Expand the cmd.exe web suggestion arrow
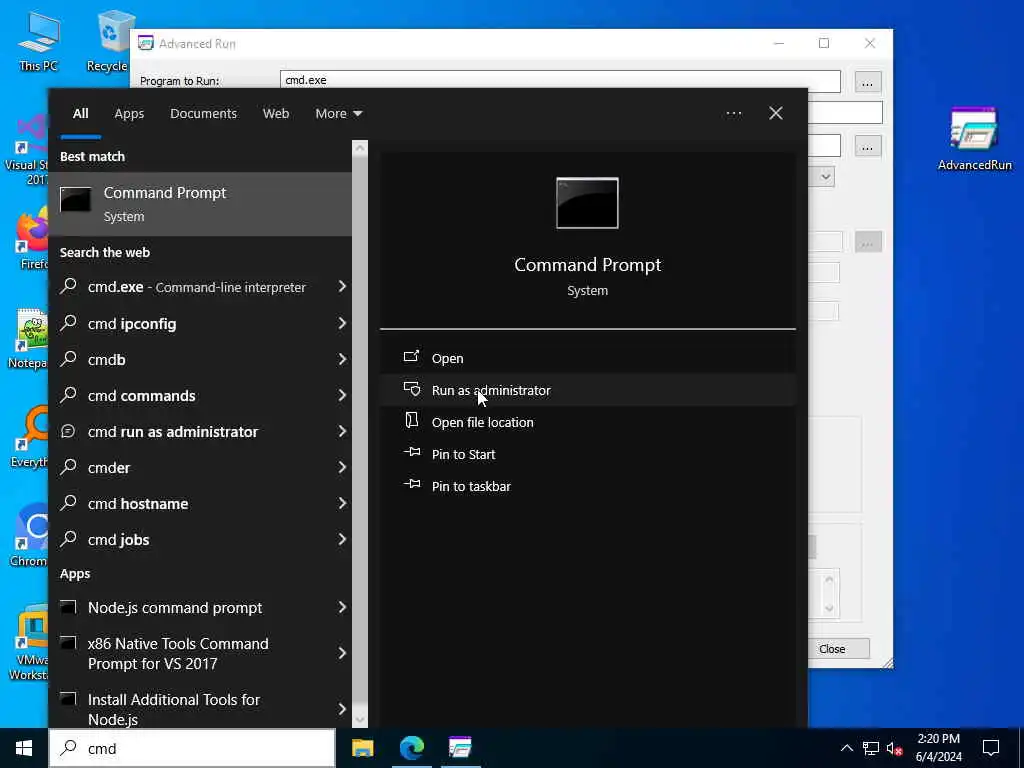1024x768 pixels. tap(342, 286)
